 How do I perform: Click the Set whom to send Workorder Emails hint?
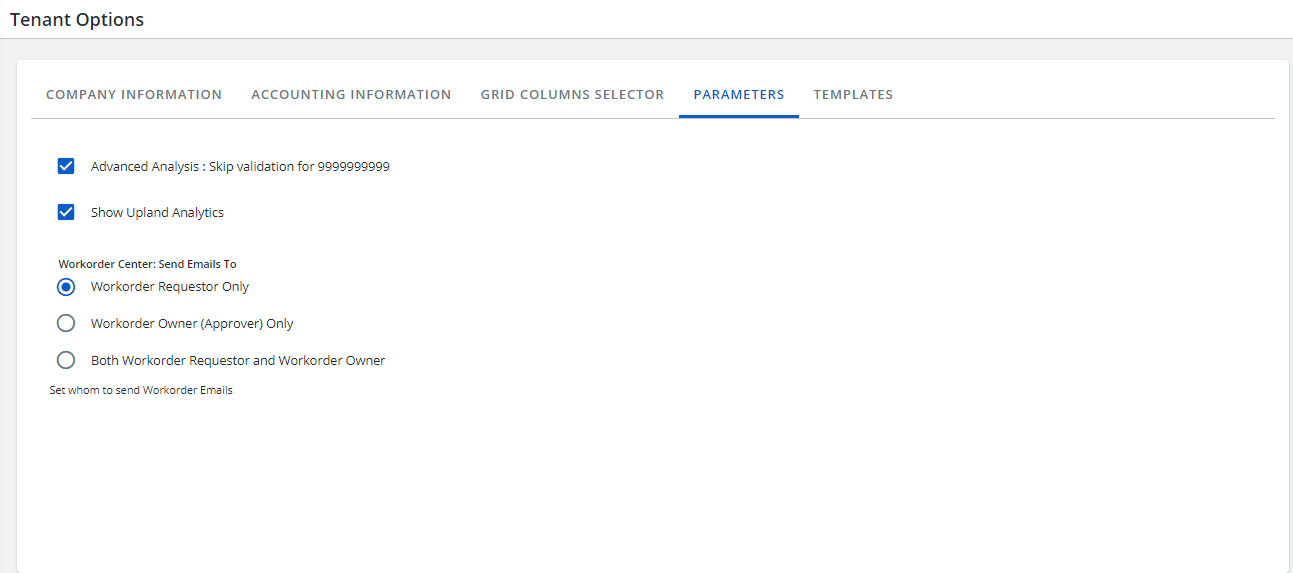pyautogui.click(x=141, y=390)
